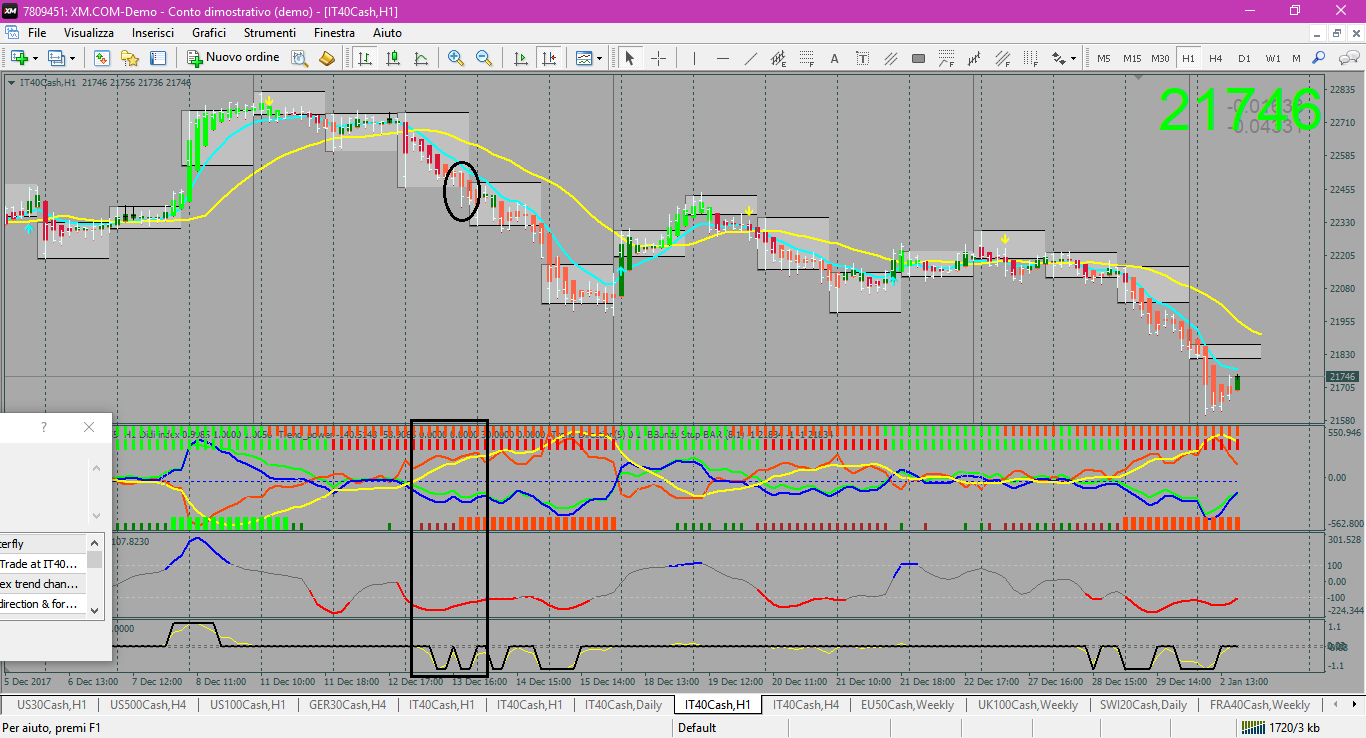
Task: Switch to the IT40Cash,Daily chart tab
Action: click(x=623, y=705)
